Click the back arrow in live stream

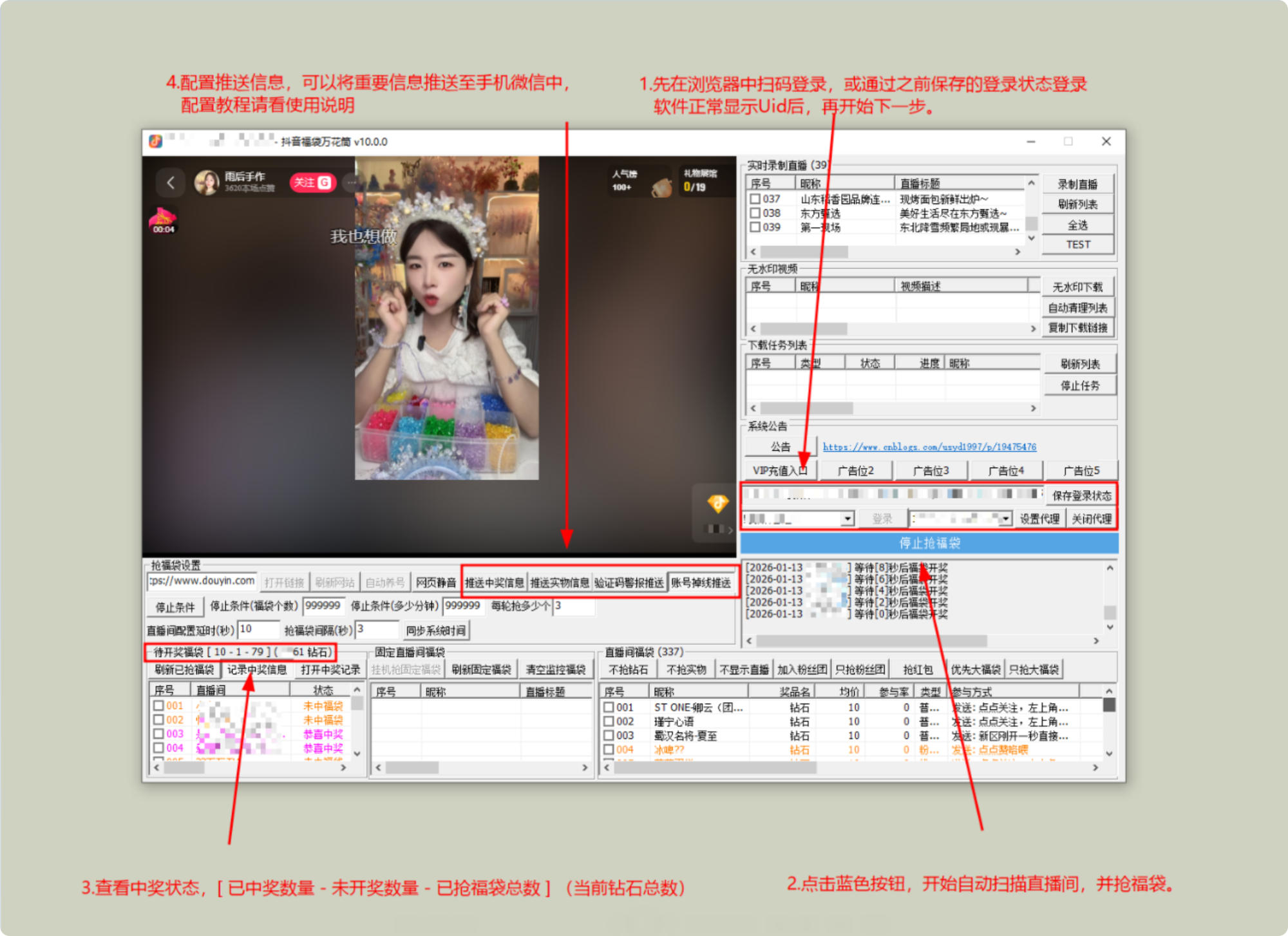[171, 183]
